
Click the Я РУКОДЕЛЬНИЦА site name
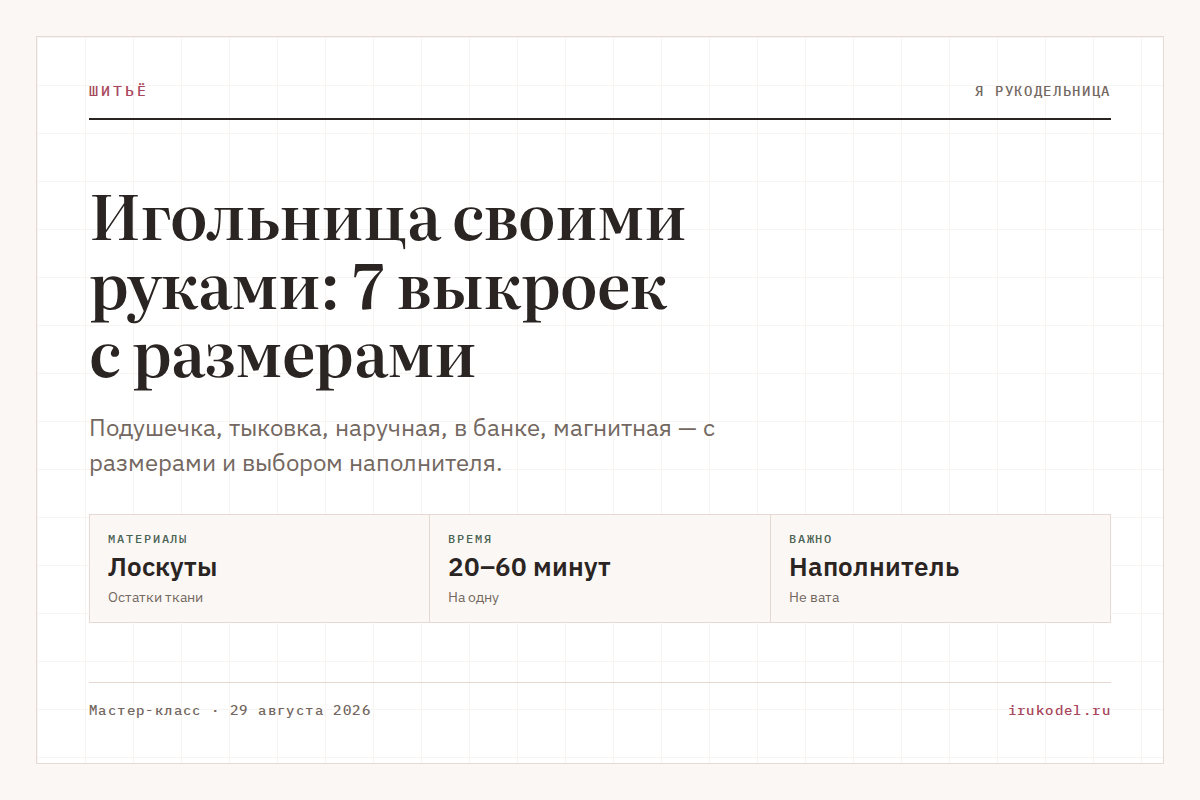coord(1042,91)
